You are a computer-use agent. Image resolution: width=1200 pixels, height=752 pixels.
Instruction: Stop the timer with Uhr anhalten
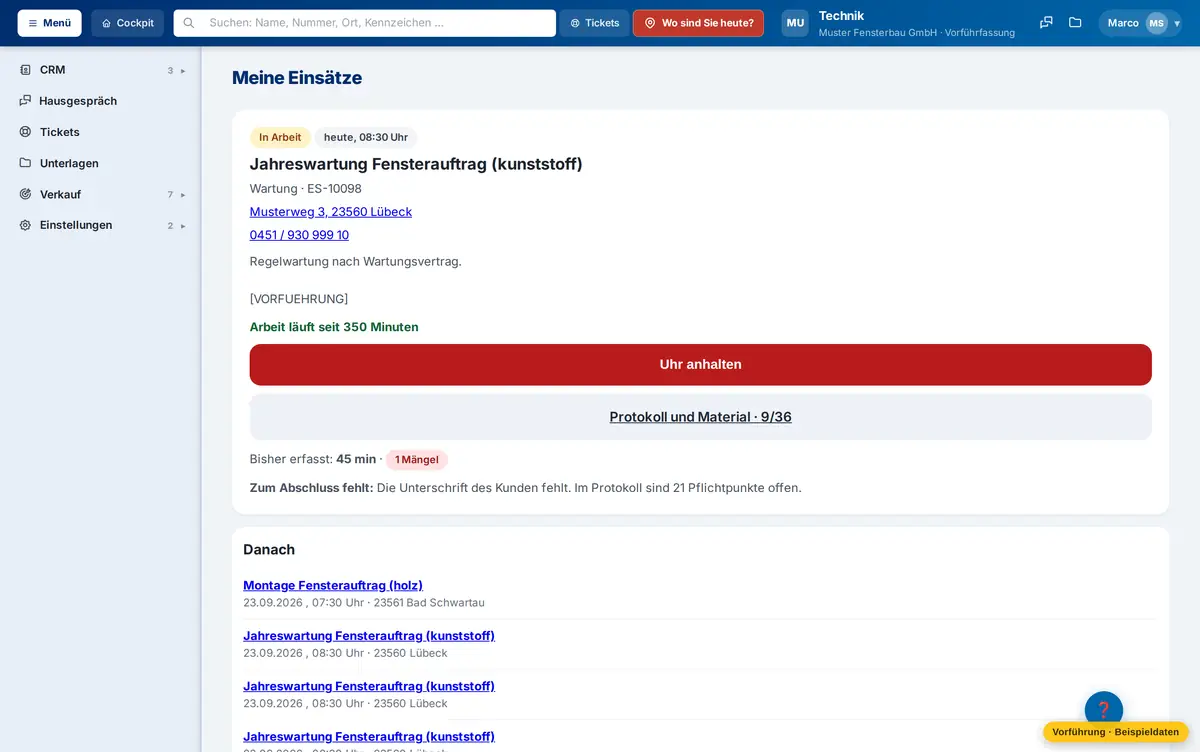tap(701, 365)
